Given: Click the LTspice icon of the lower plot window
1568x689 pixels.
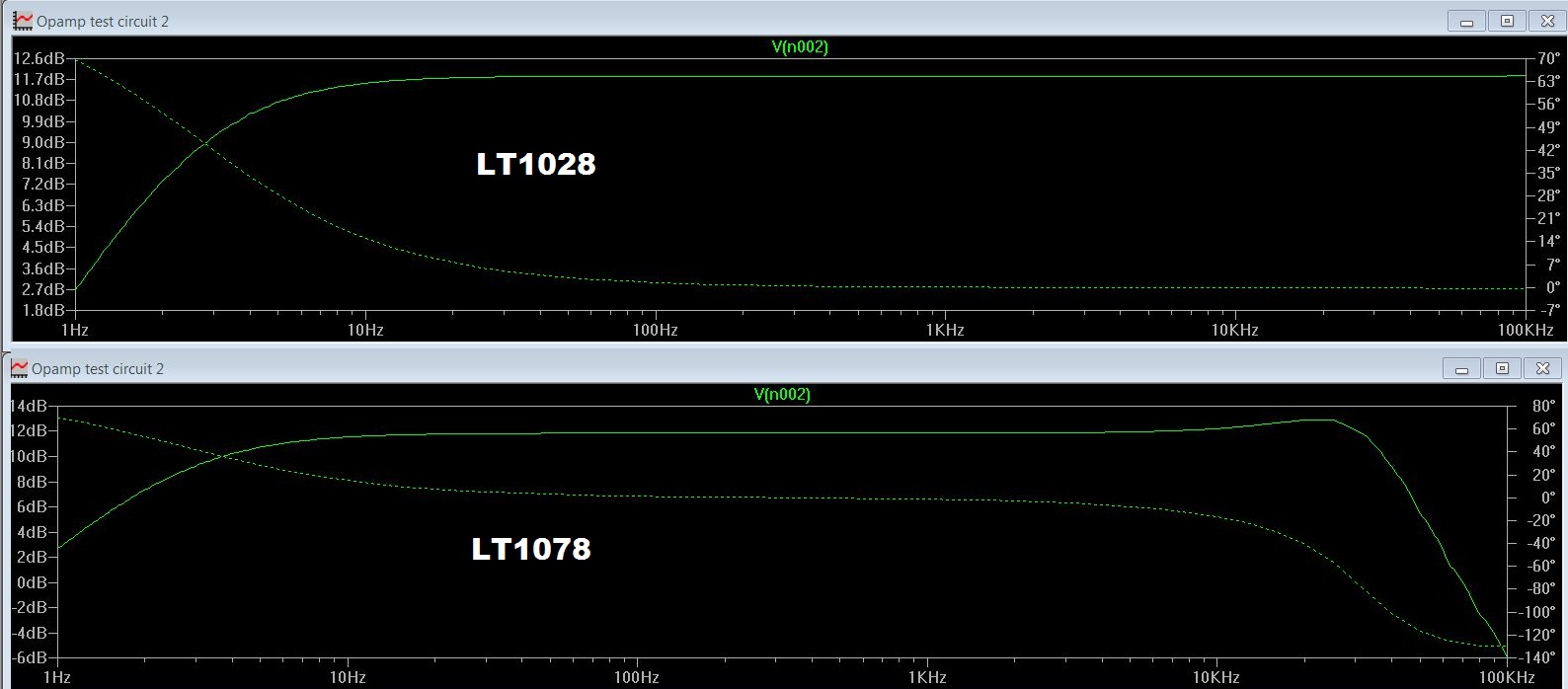Looking at the screenshot, I should (x=19, y=368).
